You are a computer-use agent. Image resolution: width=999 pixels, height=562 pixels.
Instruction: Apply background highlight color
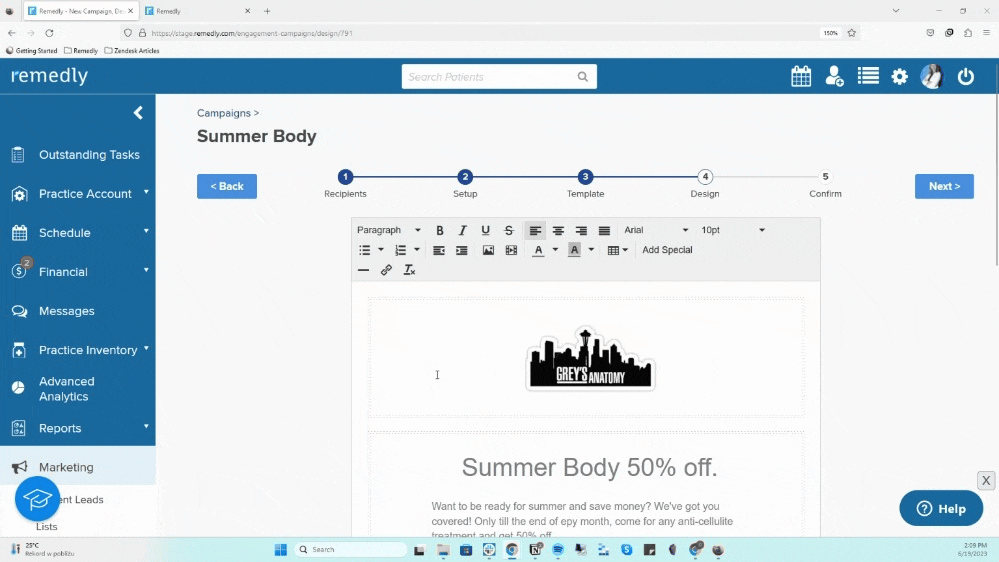click(x=574, y=250)
